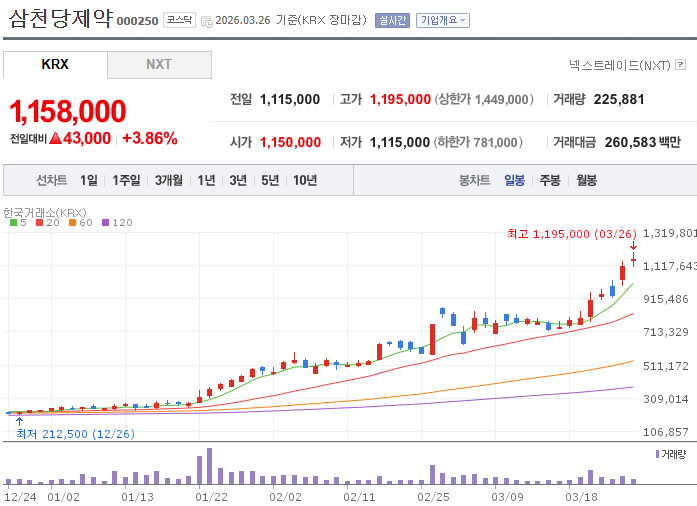
Task: Switch to the KRX tab
Action: tap(55, 64)
